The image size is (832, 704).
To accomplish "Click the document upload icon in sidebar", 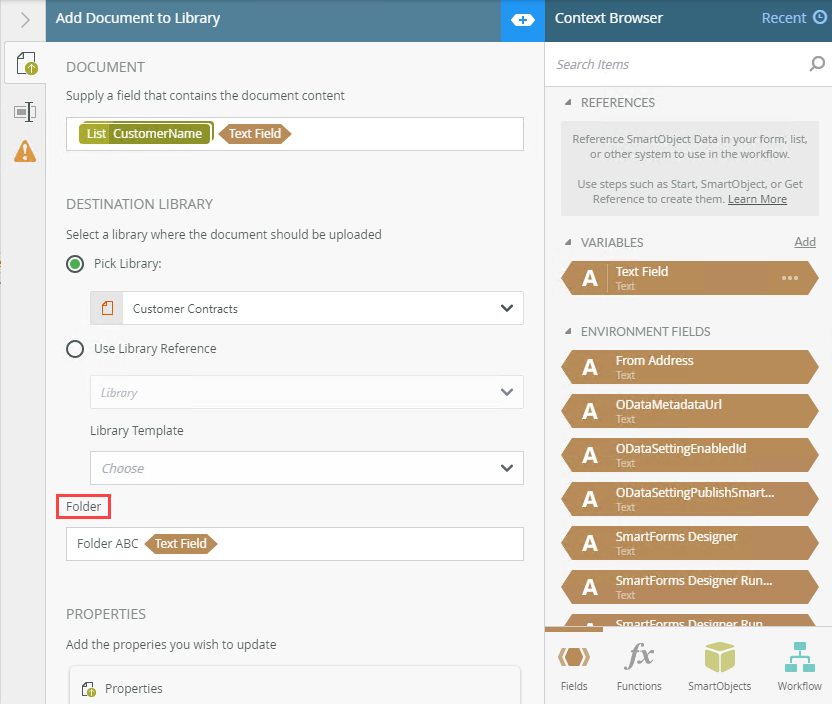I will [x=26, y=65].
